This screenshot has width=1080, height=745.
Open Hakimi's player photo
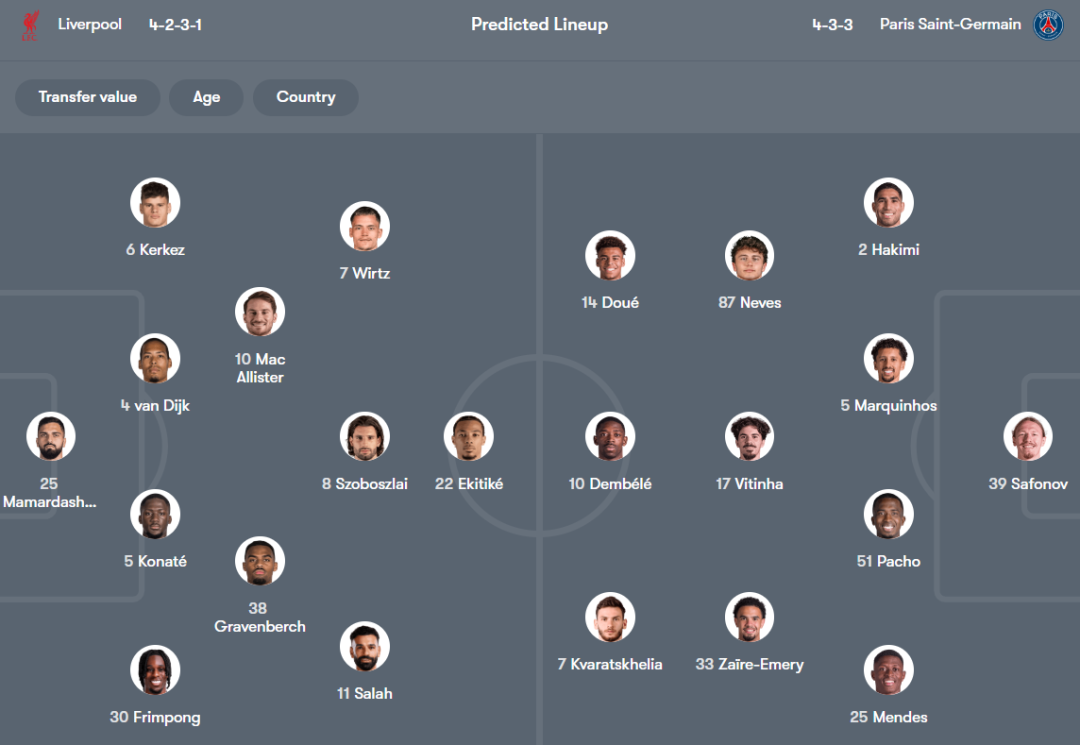click(x=888, y=203)
